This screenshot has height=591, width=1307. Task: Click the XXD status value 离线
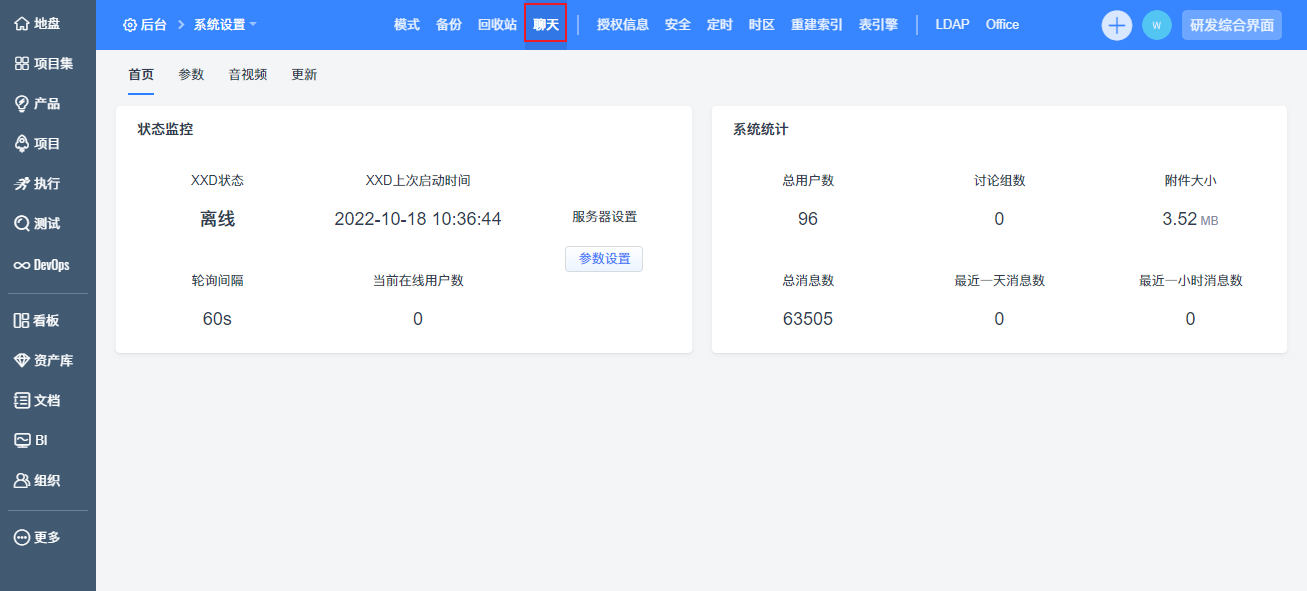click(x=217, y=219)
